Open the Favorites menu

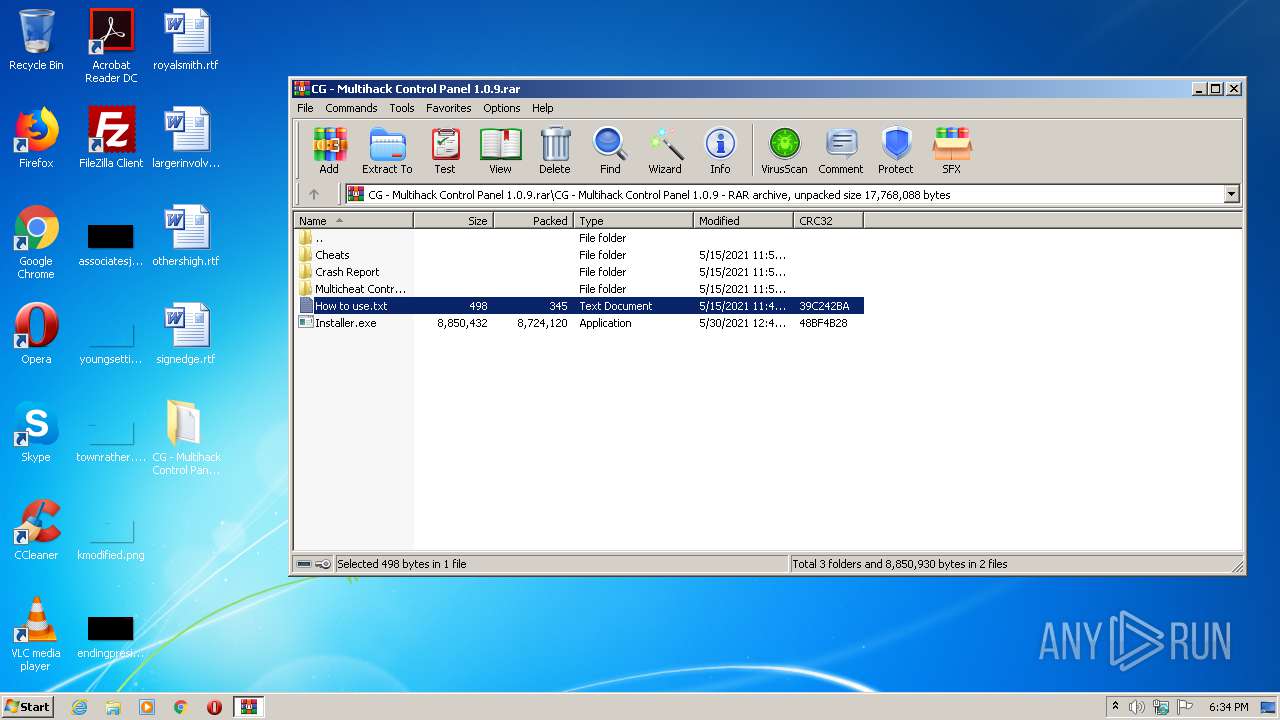click(448, 108)
